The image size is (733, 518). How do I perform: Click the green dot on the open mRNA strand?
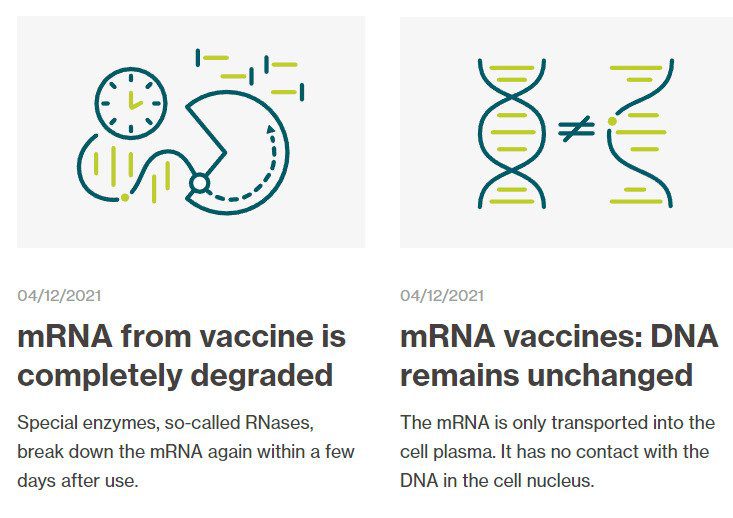(612, 122)
